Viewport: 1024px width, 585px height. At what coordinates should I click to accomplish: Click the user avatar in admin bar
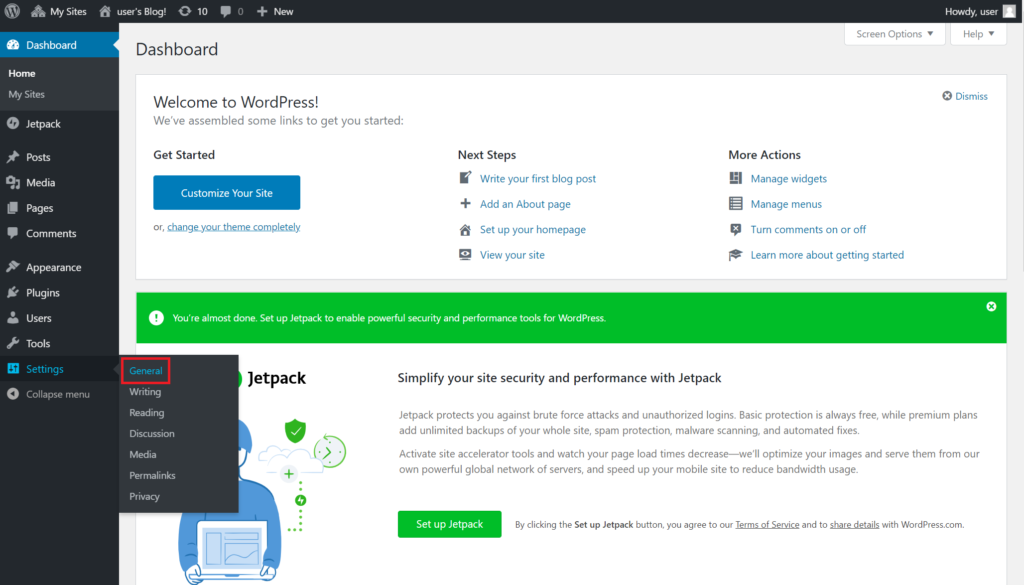pyautogui.click(x=1010, y=11)
